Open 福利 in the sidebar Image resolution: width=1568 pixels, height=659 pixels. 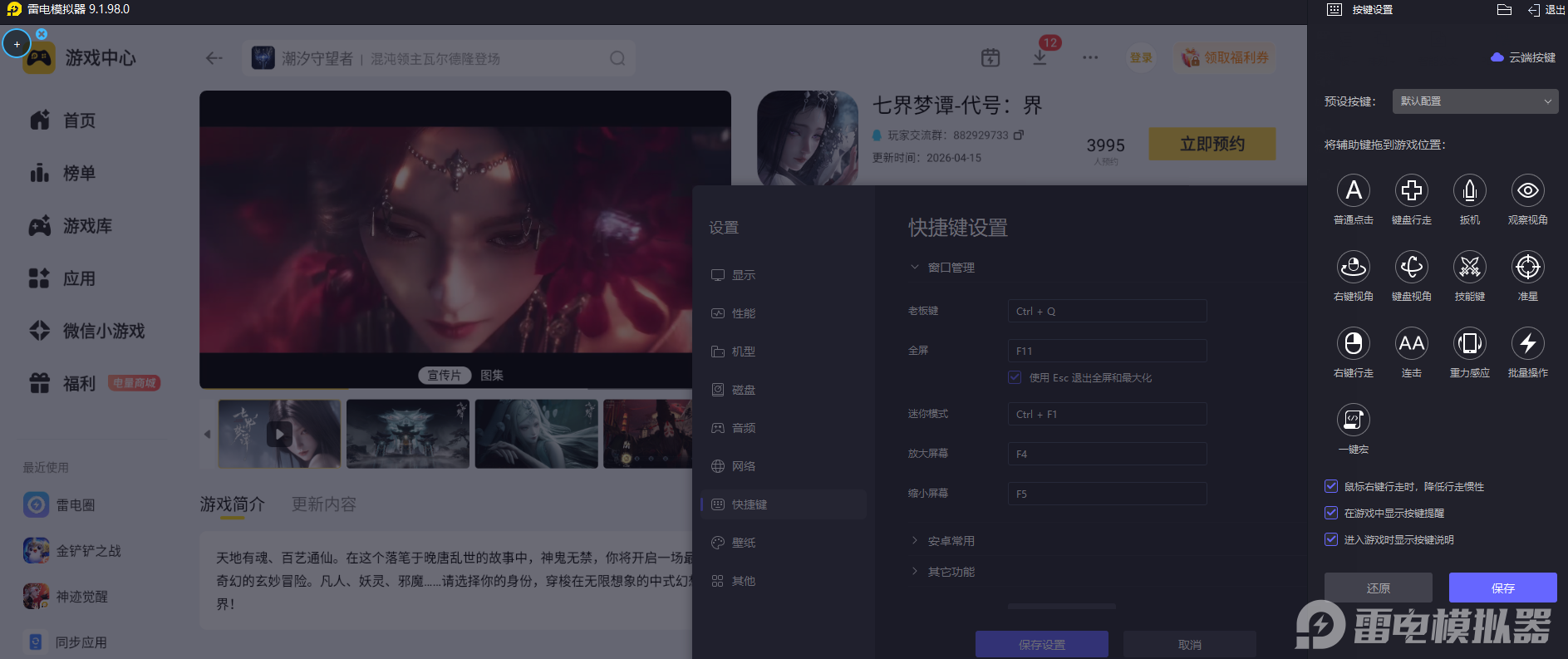(x=63, y=383)
